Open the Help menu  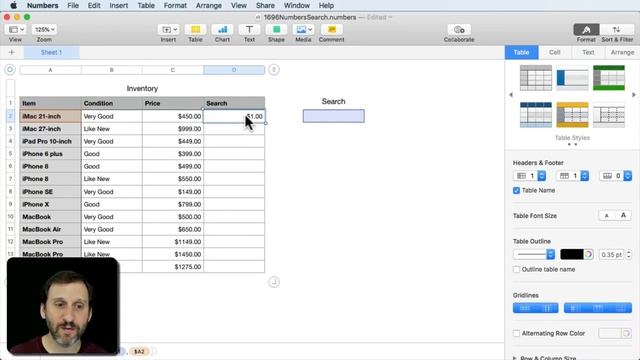[x=326, y=5]
